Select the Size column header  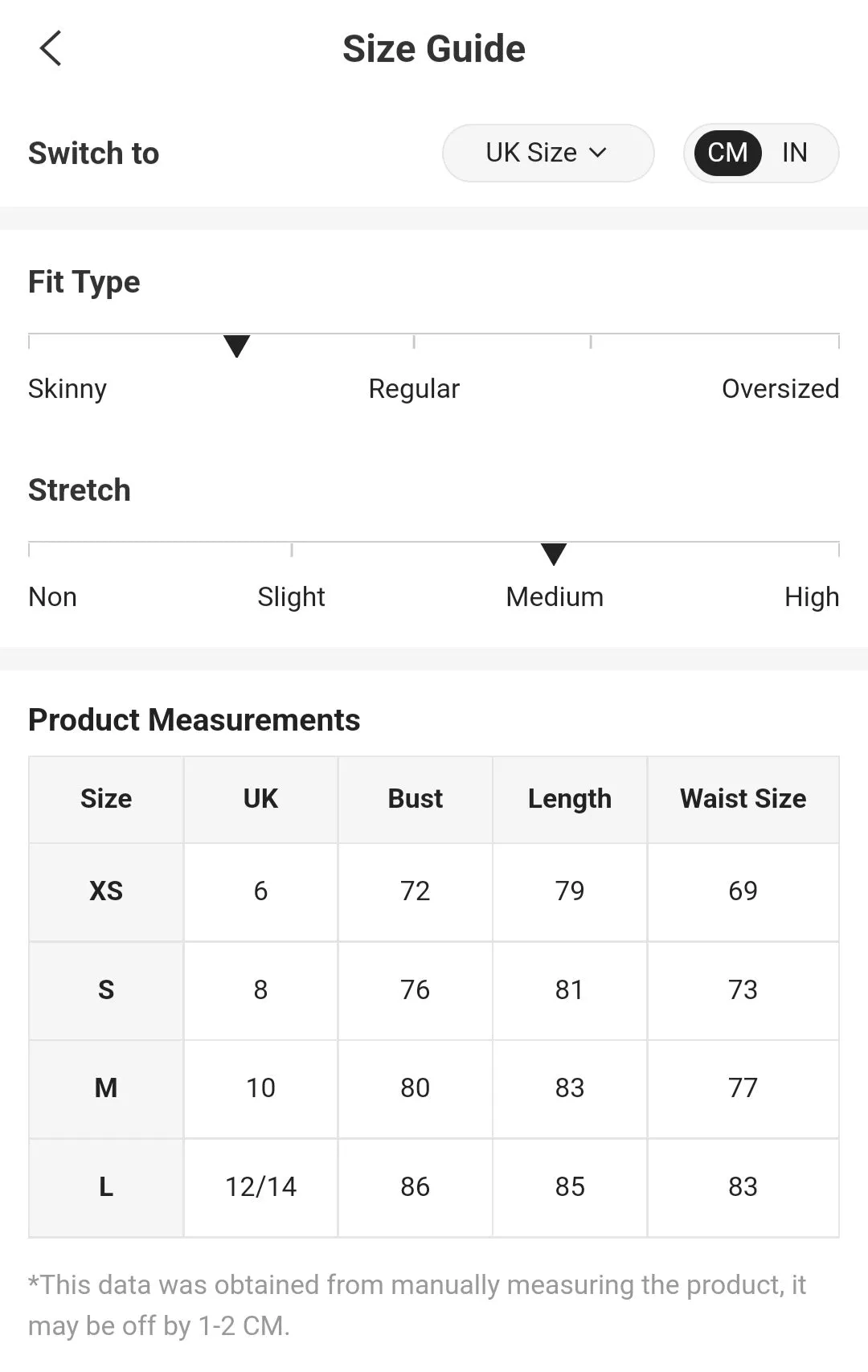pyautogui.click(x=106, y=799)
